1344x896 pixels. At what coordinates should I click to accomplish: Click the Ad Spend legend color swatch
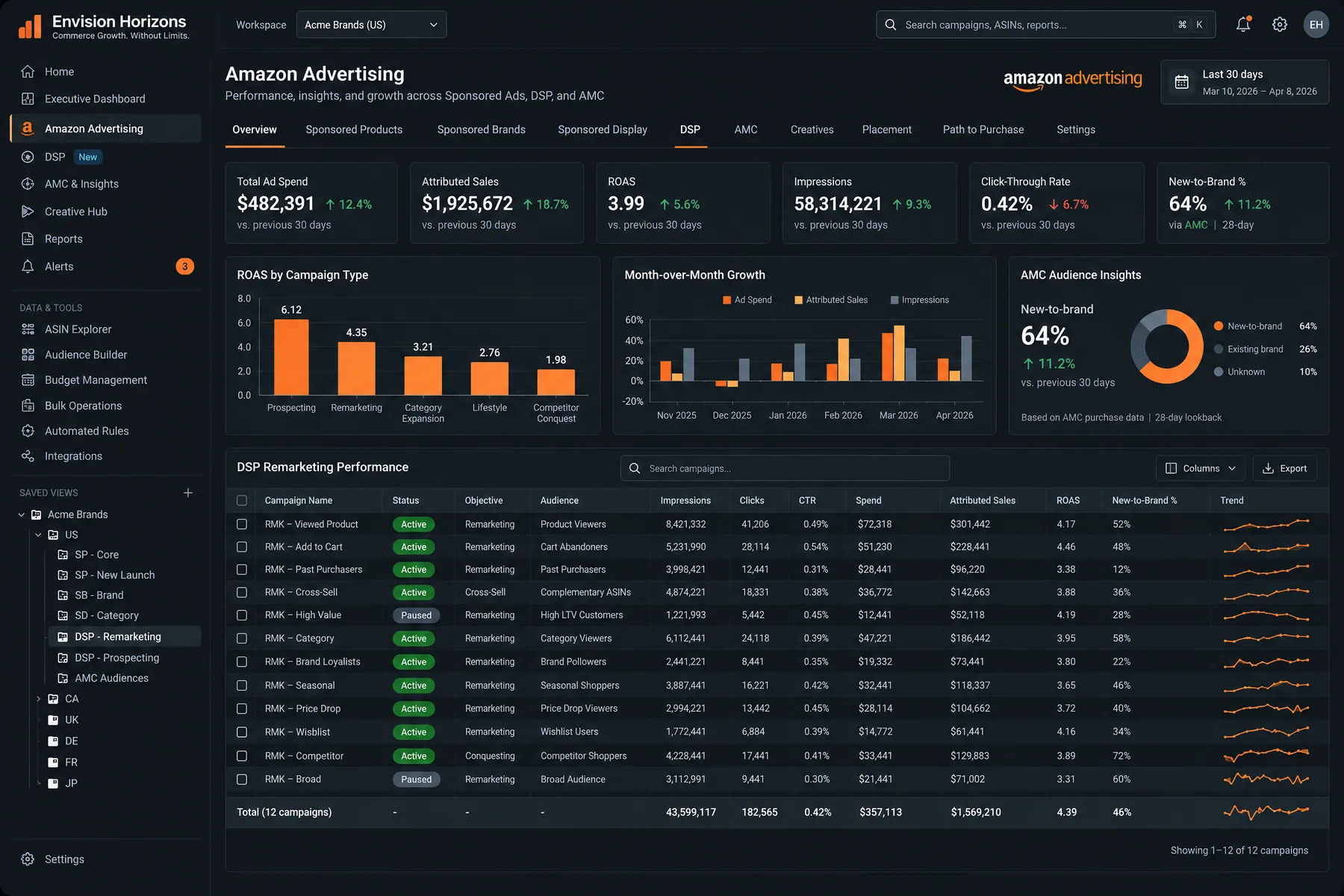[727, 300]
